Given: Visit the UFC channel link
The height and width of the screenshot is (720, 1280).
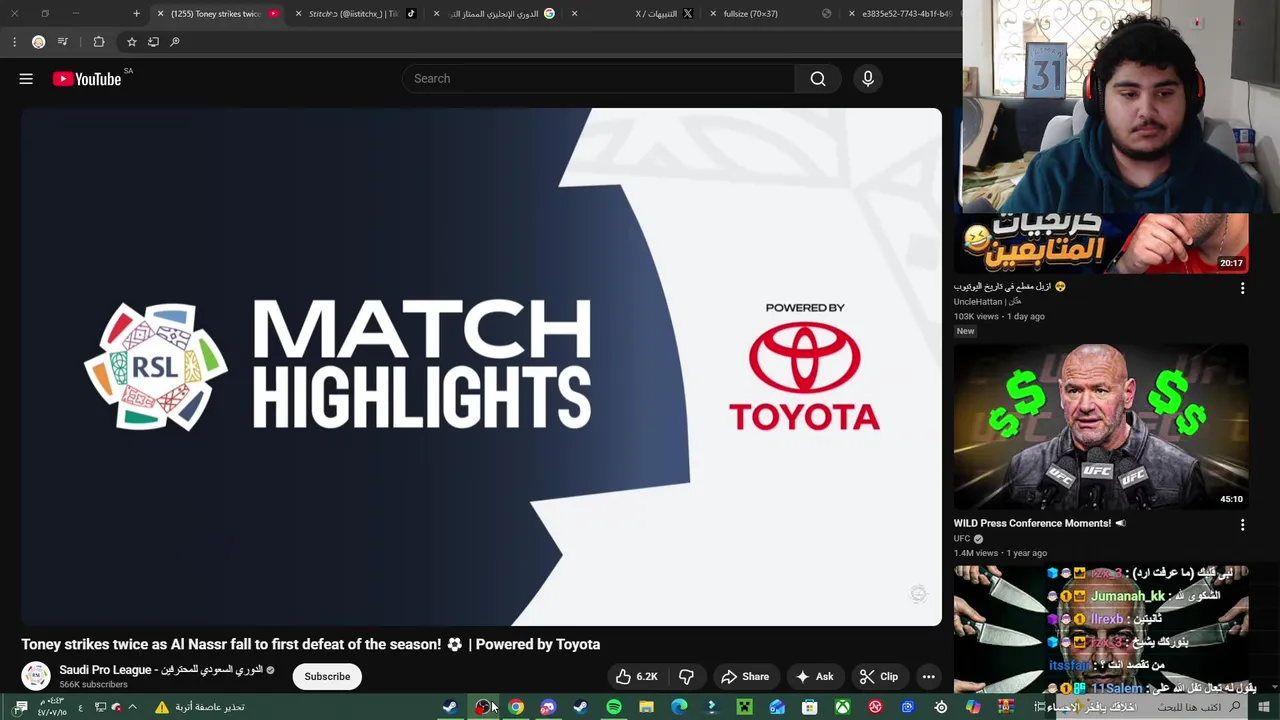Looking at the screenshot, I should tap(962, 539).
